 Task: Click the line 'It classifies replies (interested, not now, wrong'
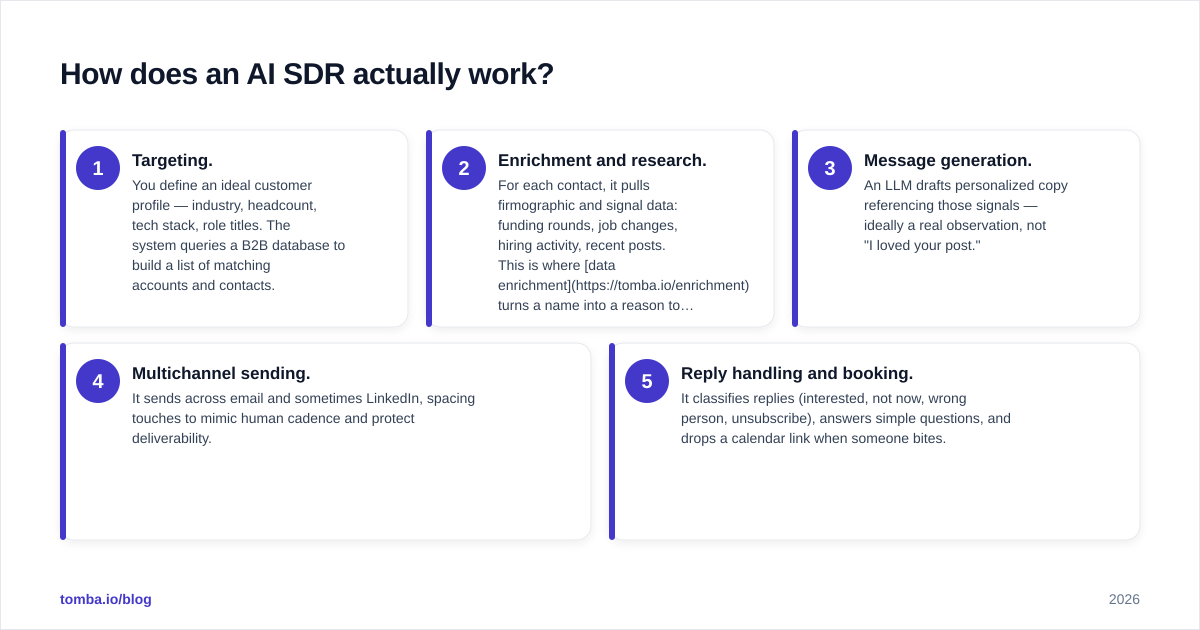click(824, 398)
